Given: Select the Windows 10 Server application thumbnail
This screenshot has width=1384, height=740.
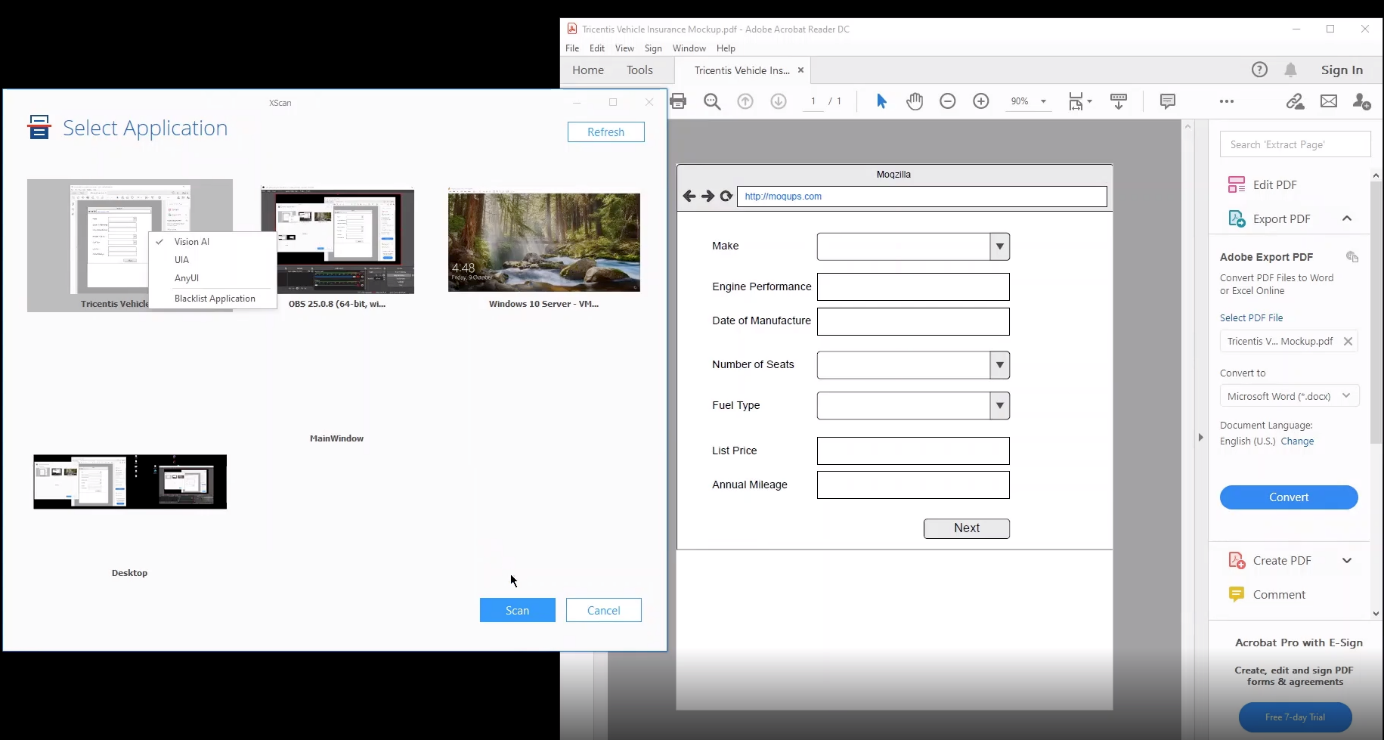Looking at the screenshot, I should tap(544, 243).
